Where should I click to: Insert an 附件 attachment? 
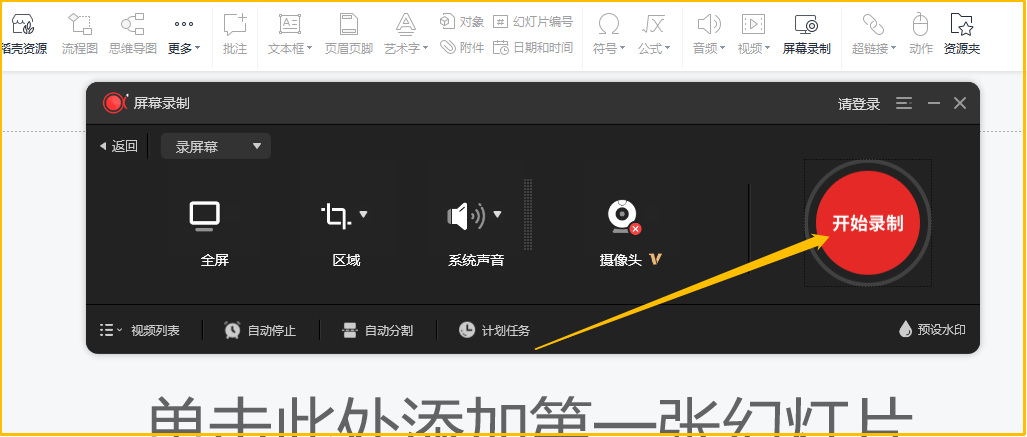pos(462,47)
